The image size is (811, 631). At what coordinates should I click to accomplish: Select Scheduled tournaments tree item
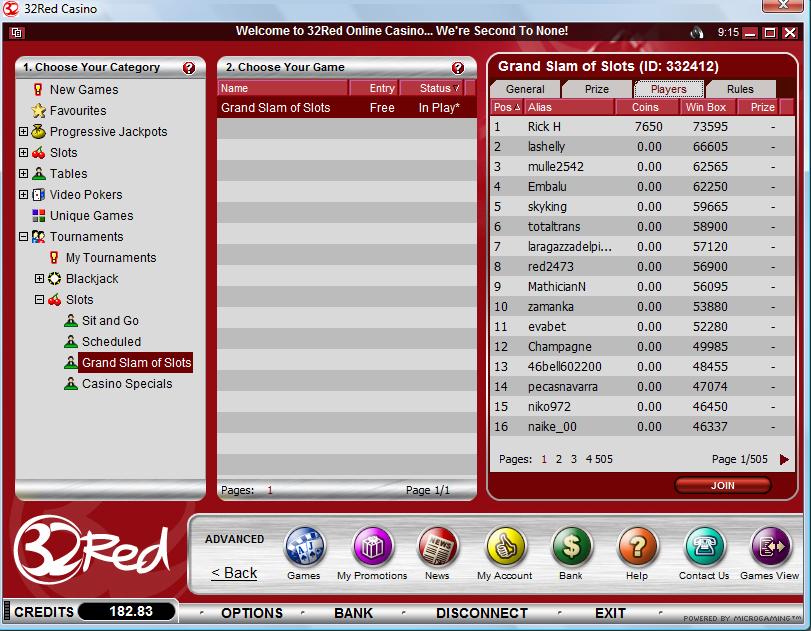[x=111, y=341]
